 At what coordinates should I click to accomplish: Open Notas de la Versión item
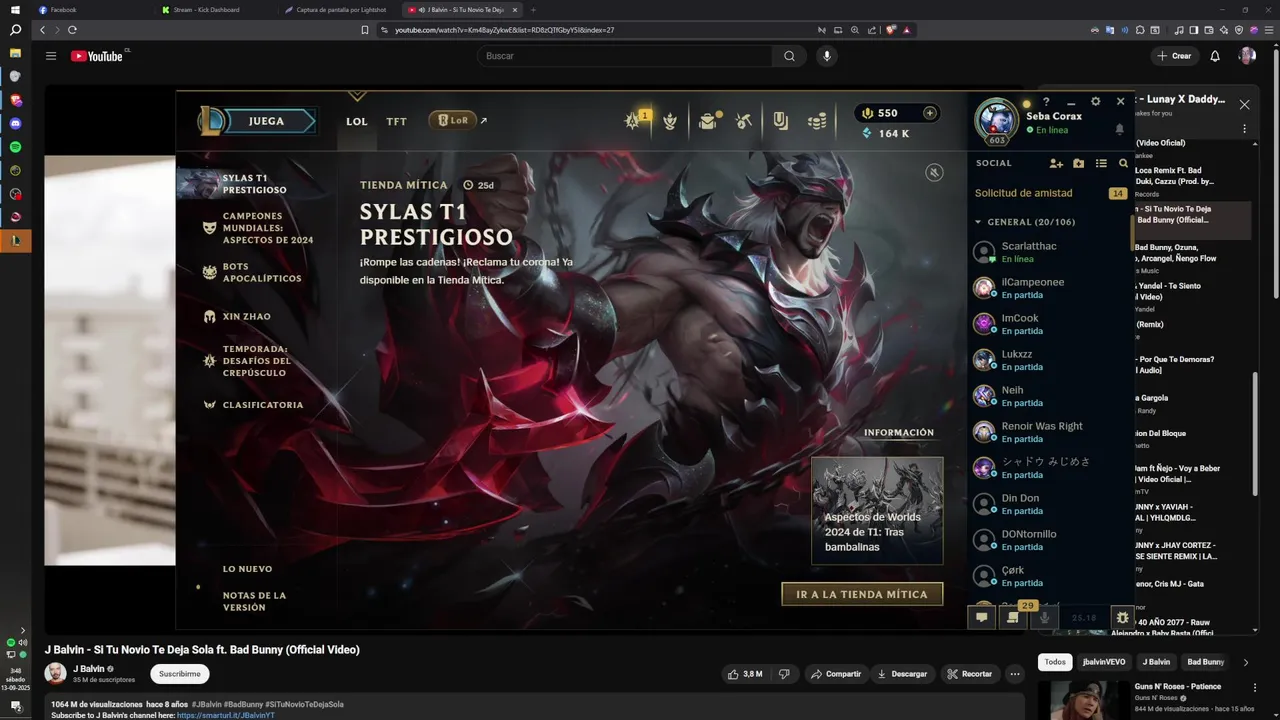coord(256,601)
